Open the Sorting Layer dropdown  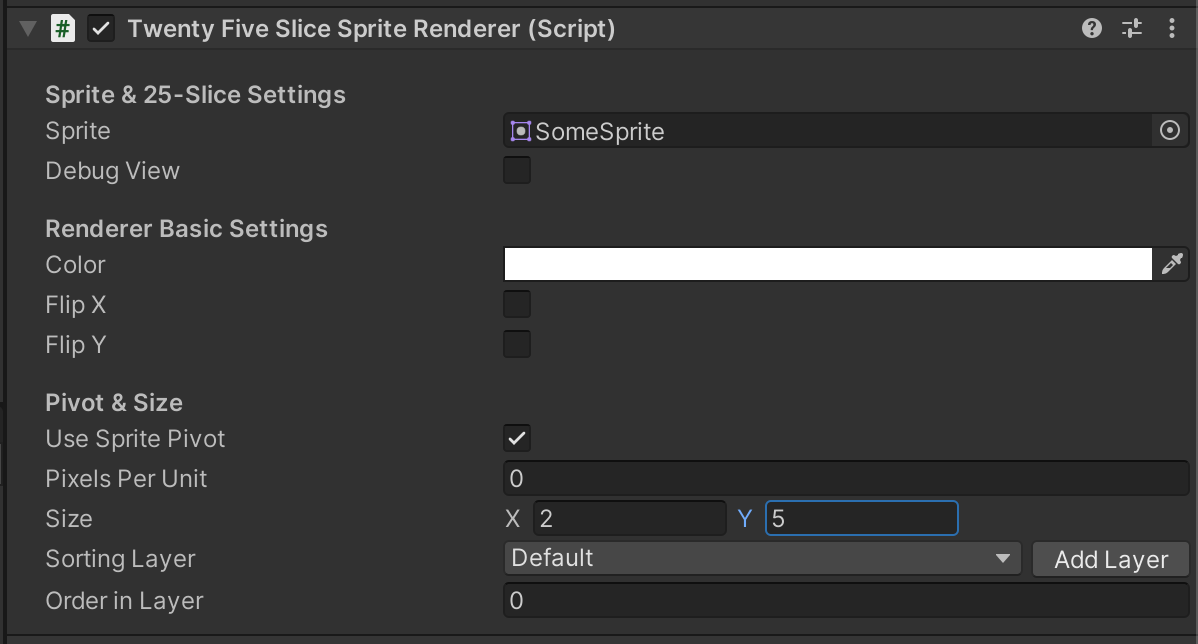(x=762, y=559)
